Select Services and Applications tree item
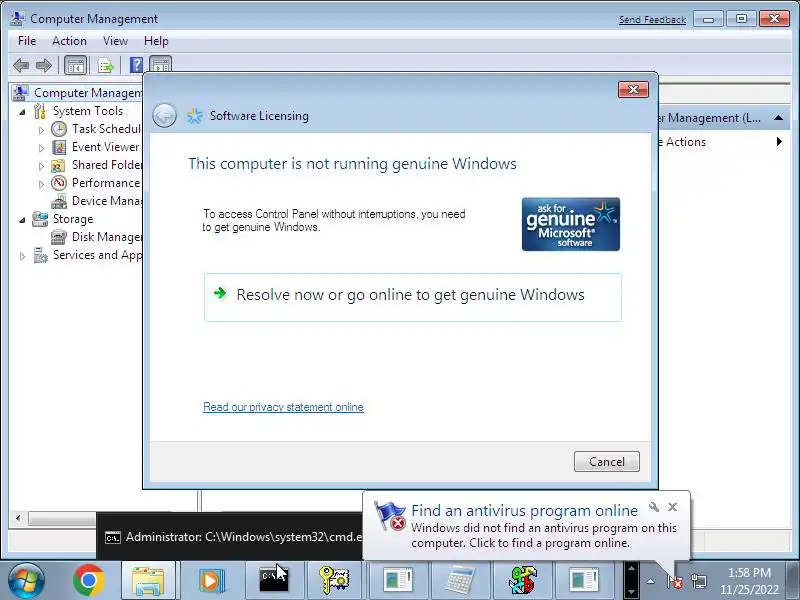Viewport: 800px width, 600px height. coord(97,255)
